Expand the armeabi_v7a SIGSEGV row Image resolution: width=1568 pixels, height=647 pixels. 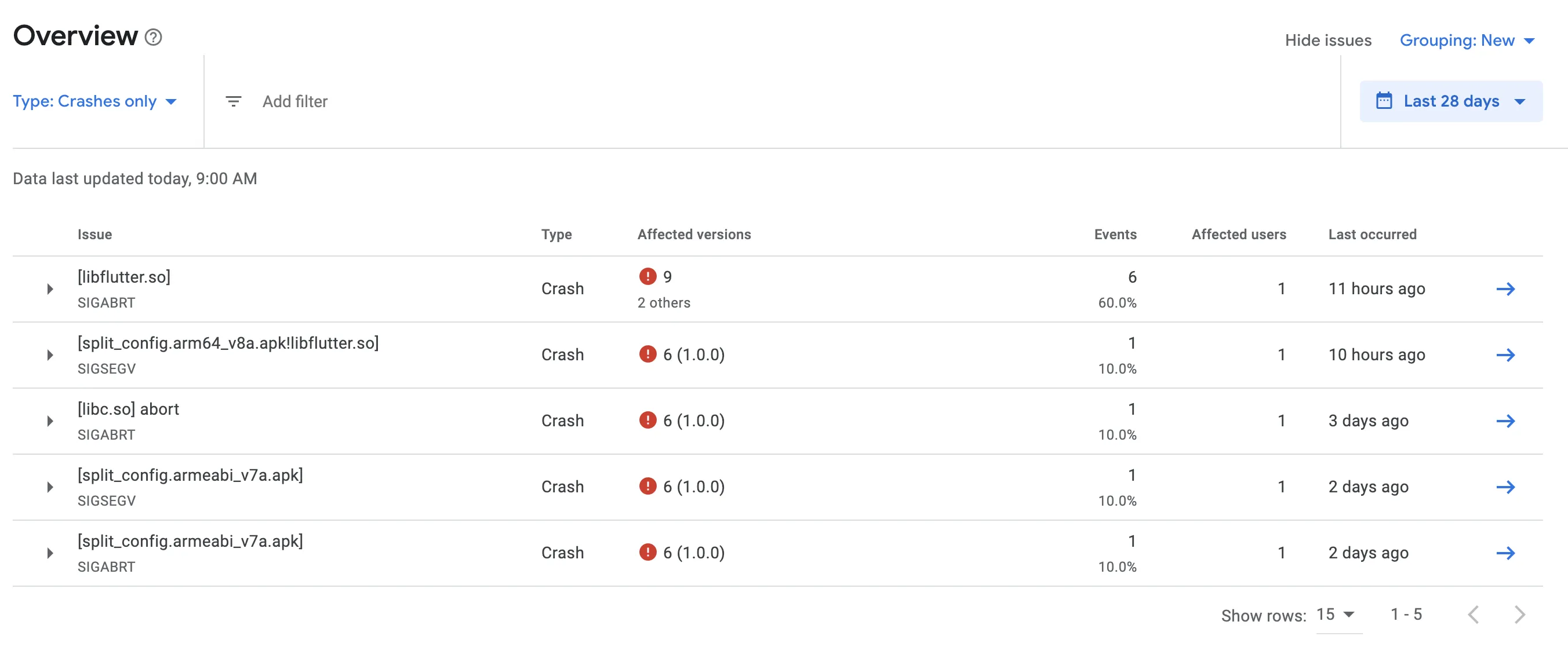(50, 487)
